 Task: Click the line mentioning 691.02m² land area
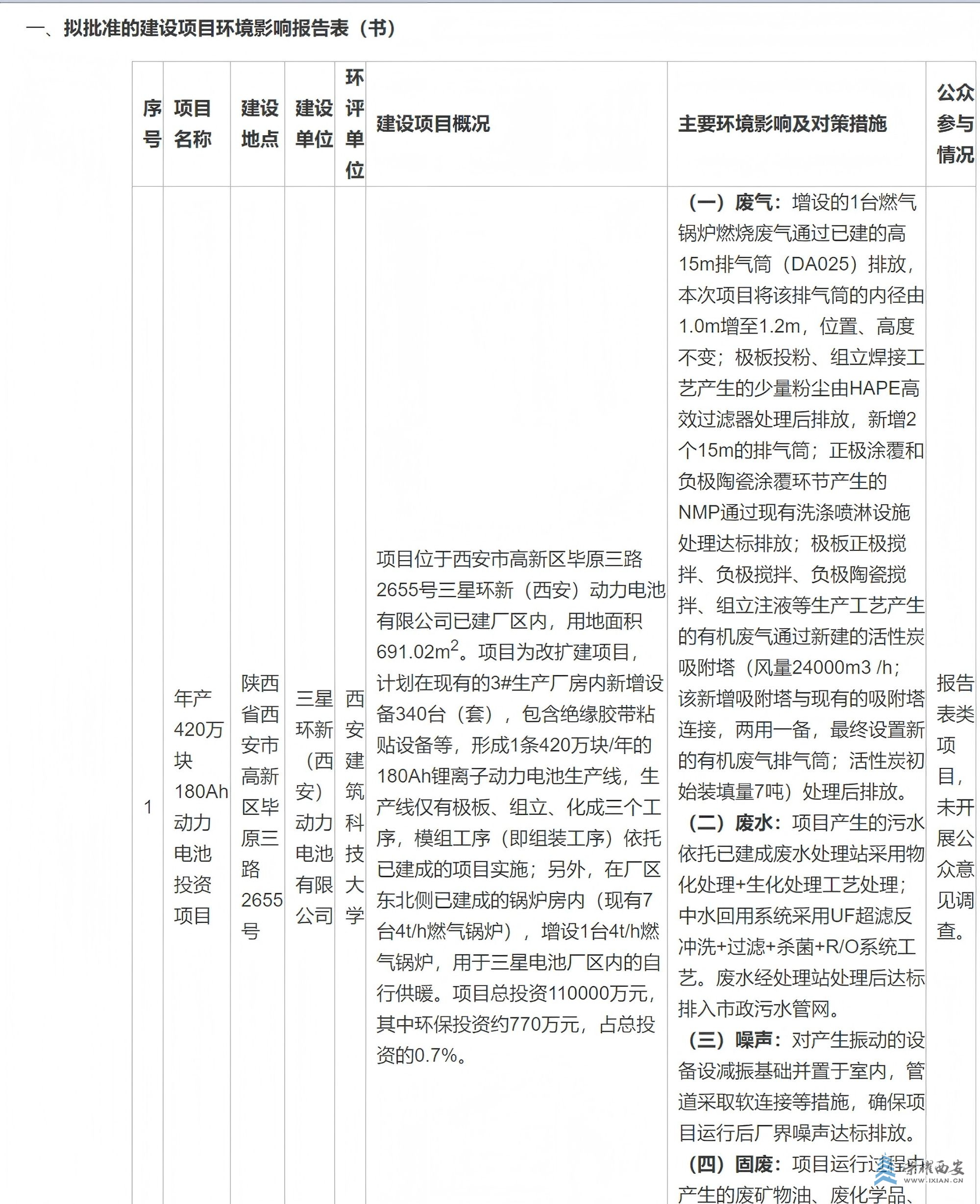click(507, 651)
